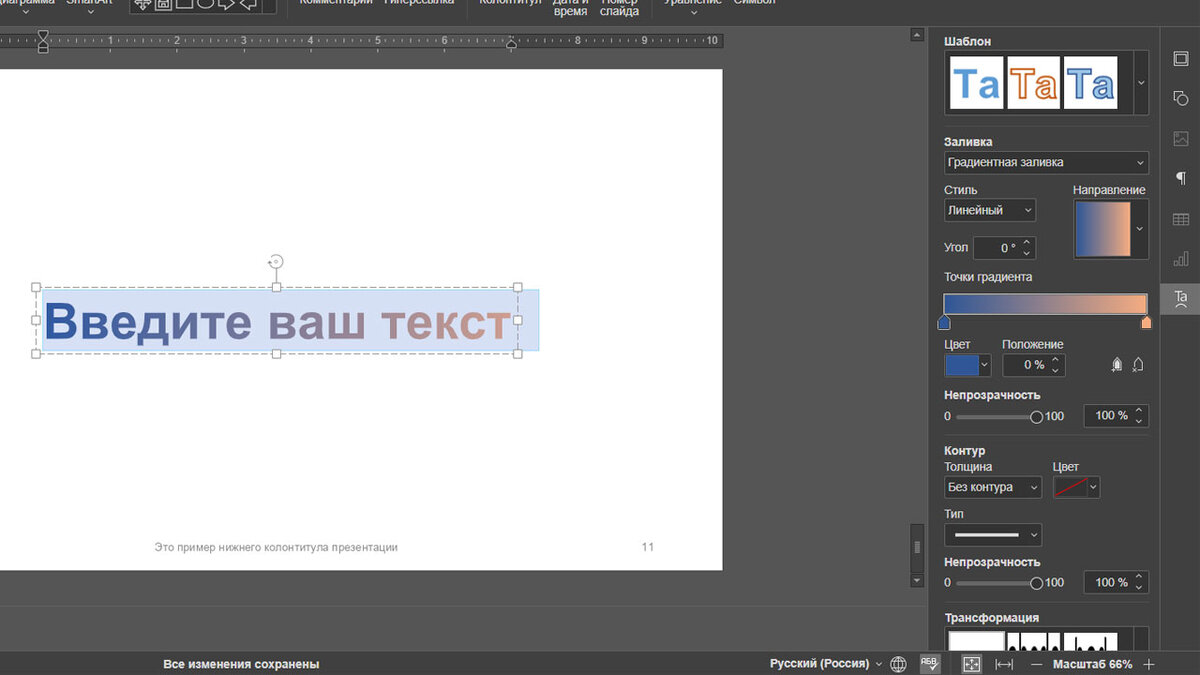Click the Положение 0 % input field

point(1026,365)
